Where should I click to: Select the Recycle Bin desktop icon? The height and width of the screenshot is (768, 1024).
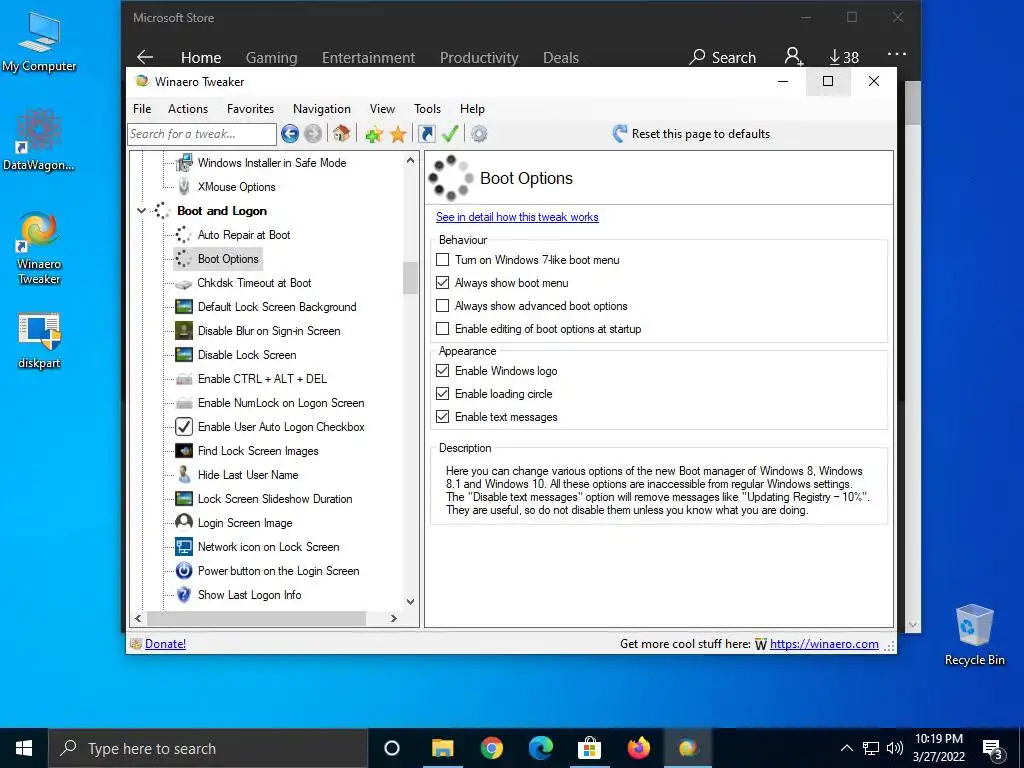(x=974, y=635)
